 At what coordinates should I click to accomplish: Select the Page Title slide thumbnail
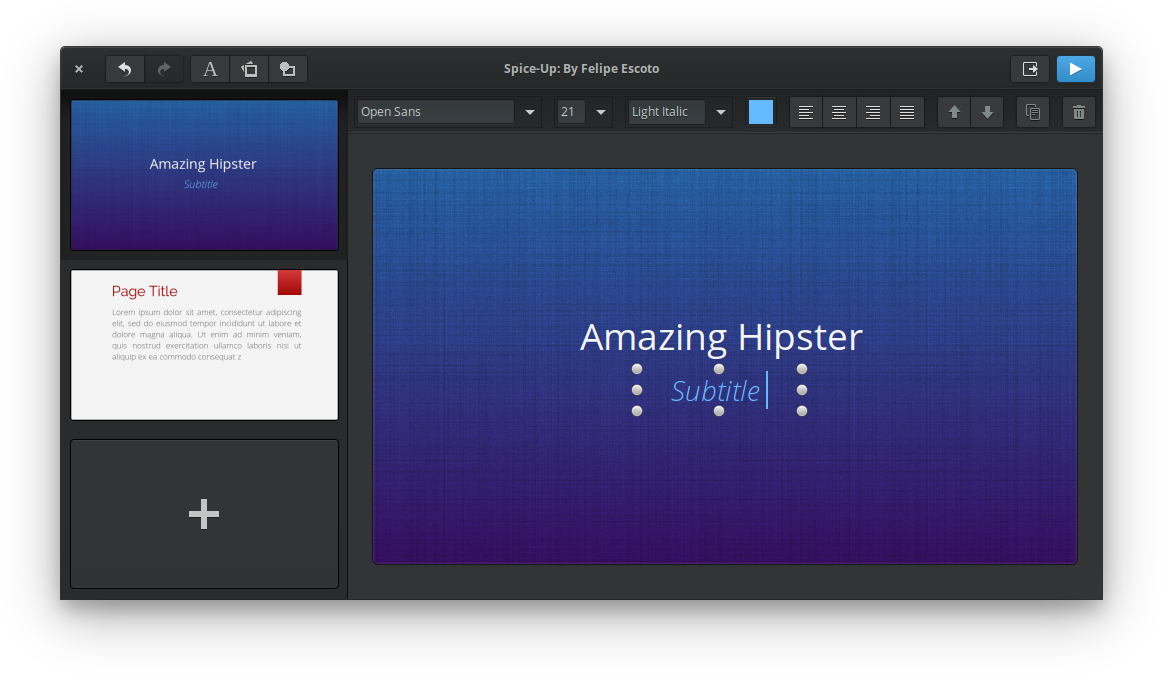pos(204,345)
